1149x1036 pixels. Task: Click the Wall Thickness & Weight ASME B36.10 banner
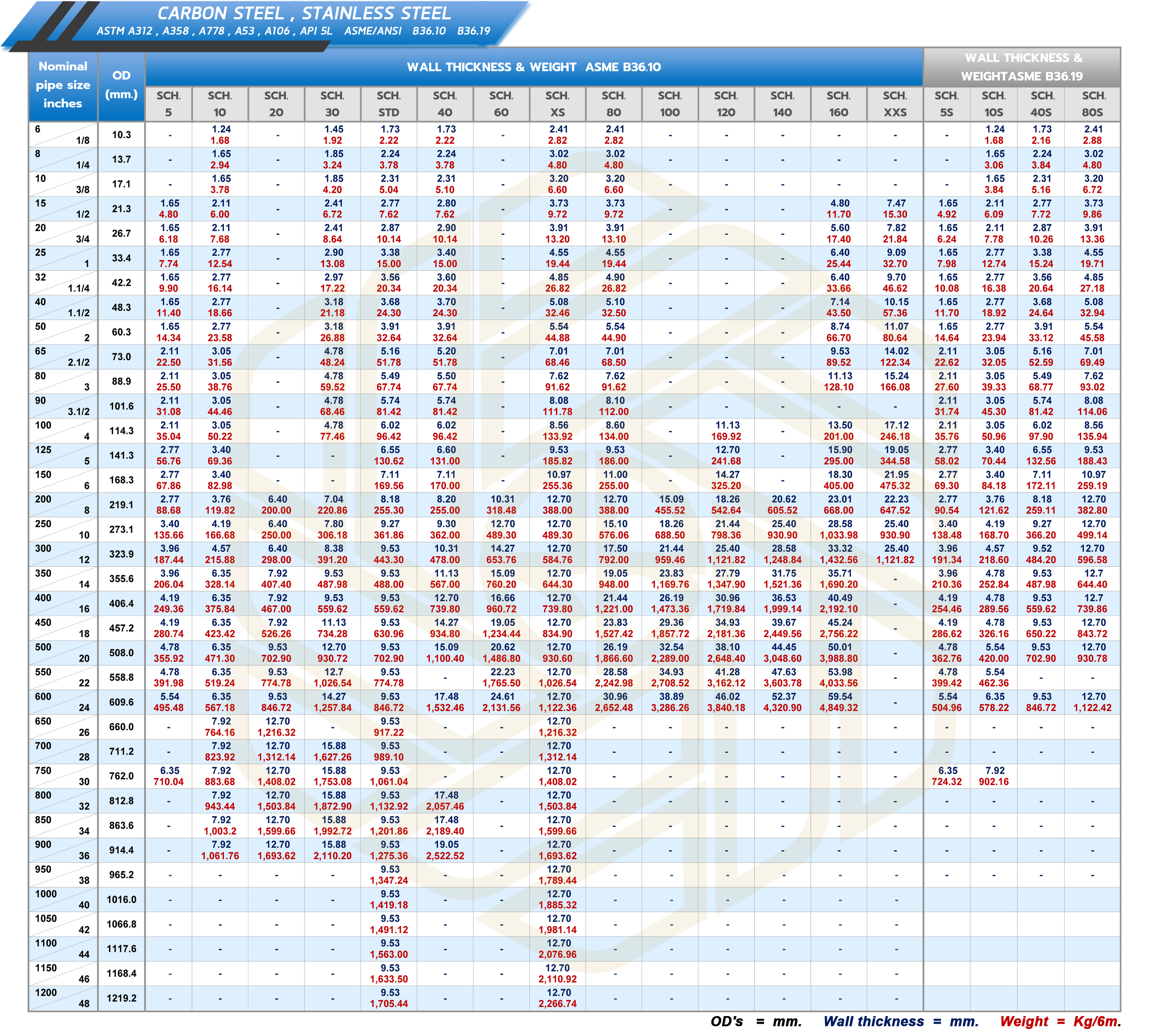pyautogui.click(x=533, y=67)
